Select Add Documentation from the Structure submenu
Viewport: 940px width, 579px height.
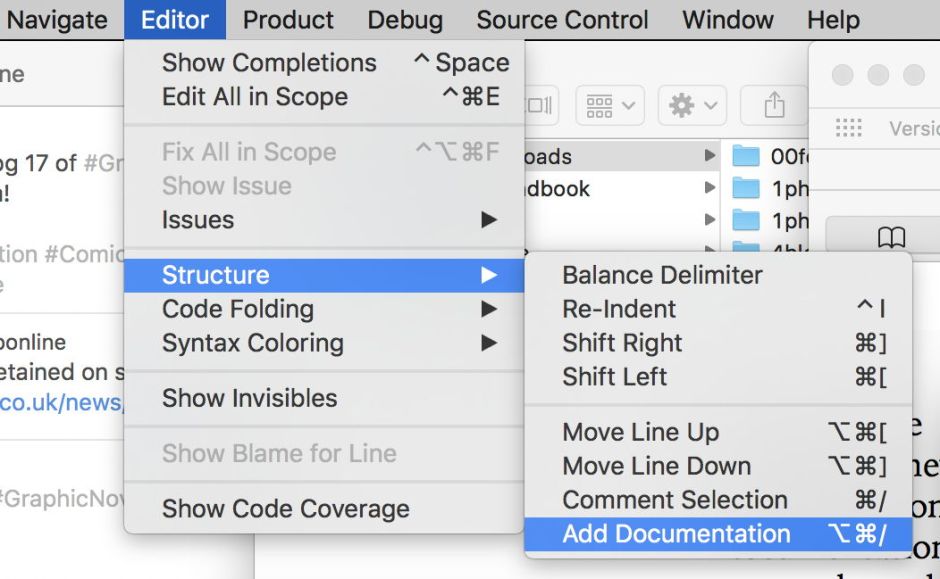coord(678,533)
